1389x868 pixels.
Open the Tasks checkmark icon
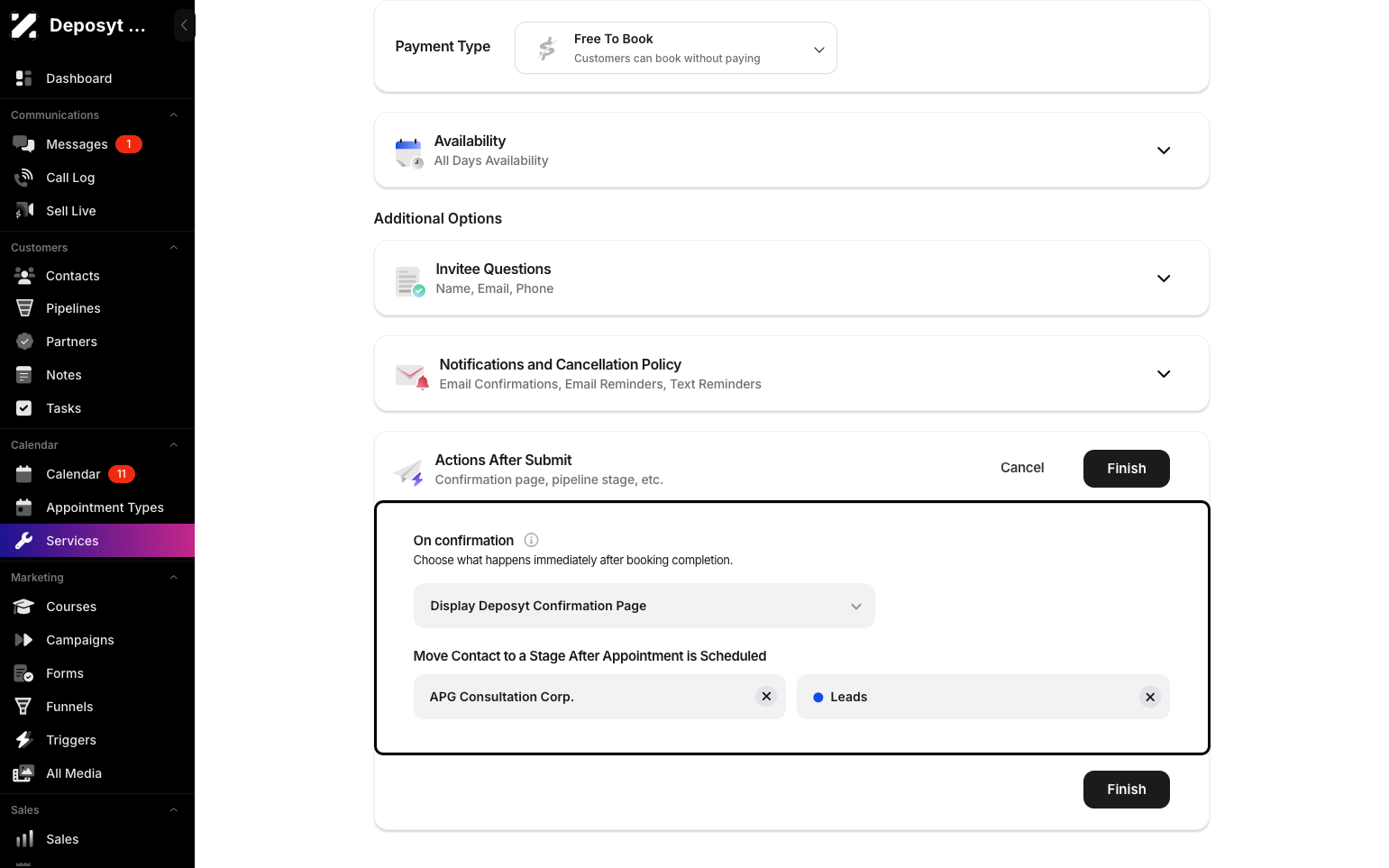(x=24, y=408)
